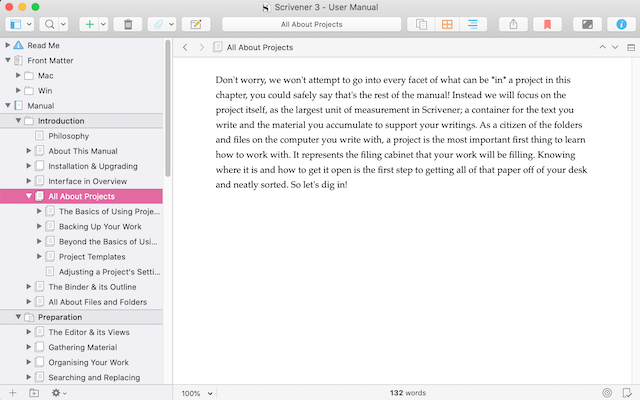Click All About Projects editor title

pyautogui.click(x=260, y=47)
